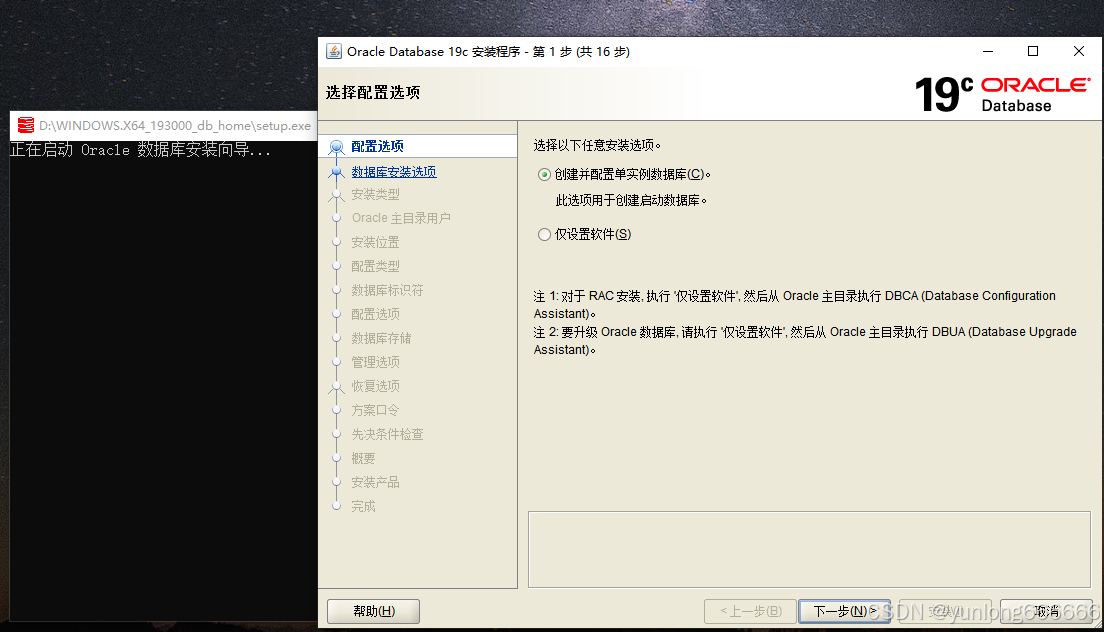The height and width of the screenshot is (632, 1104).
Task: Click the 管理选项 step
Action: [375, 362]
